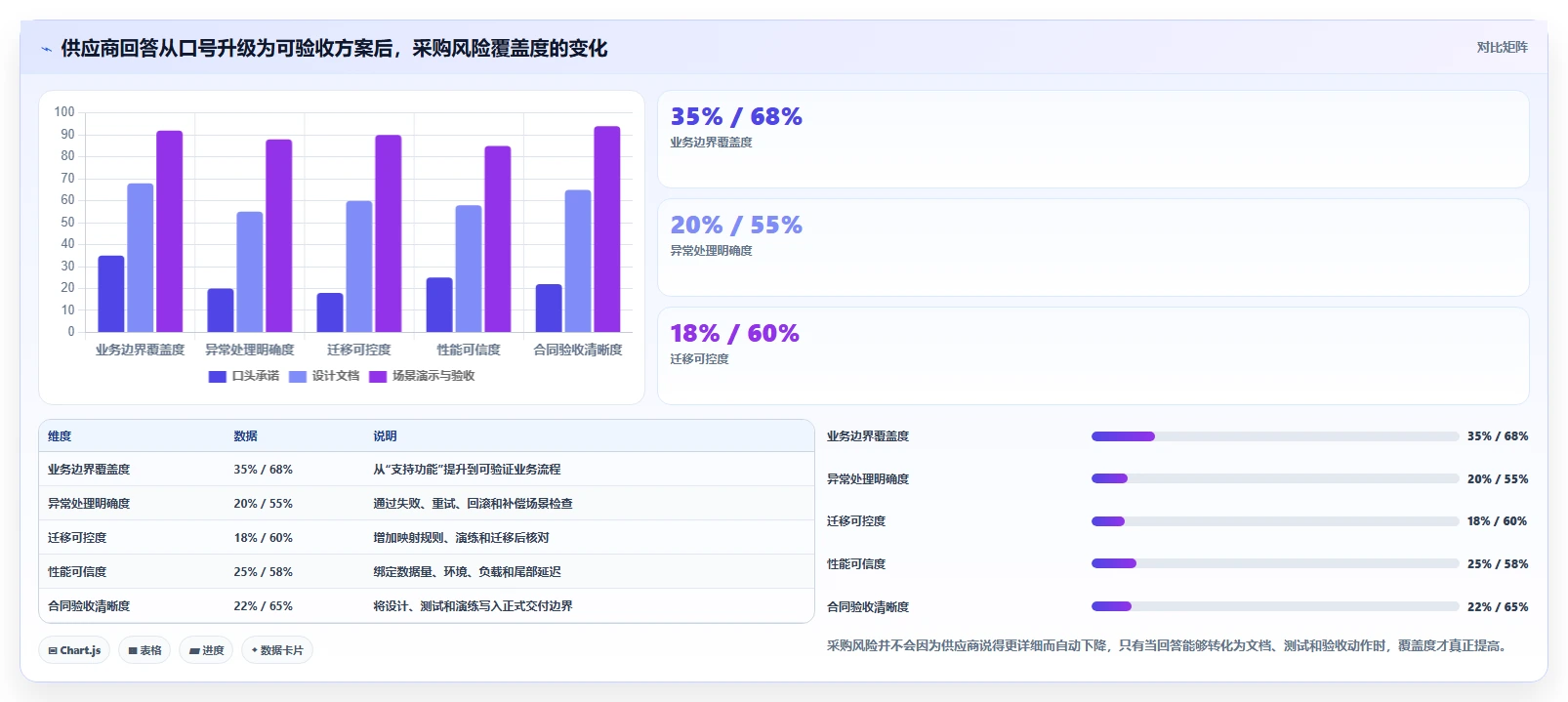
Task: Click the 供应商回答从口号升级 headline text
Action: coord(334,49)
